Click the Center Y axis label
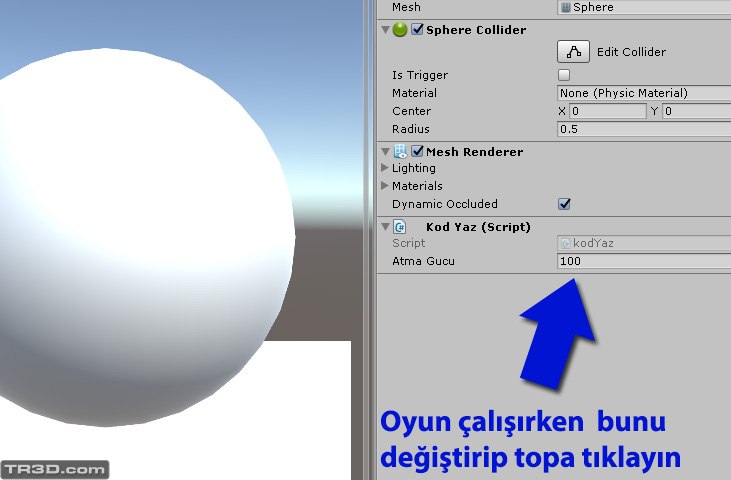The height and width of the screenshot is (480, 731). pyautogui.click(x=654, y=111)
